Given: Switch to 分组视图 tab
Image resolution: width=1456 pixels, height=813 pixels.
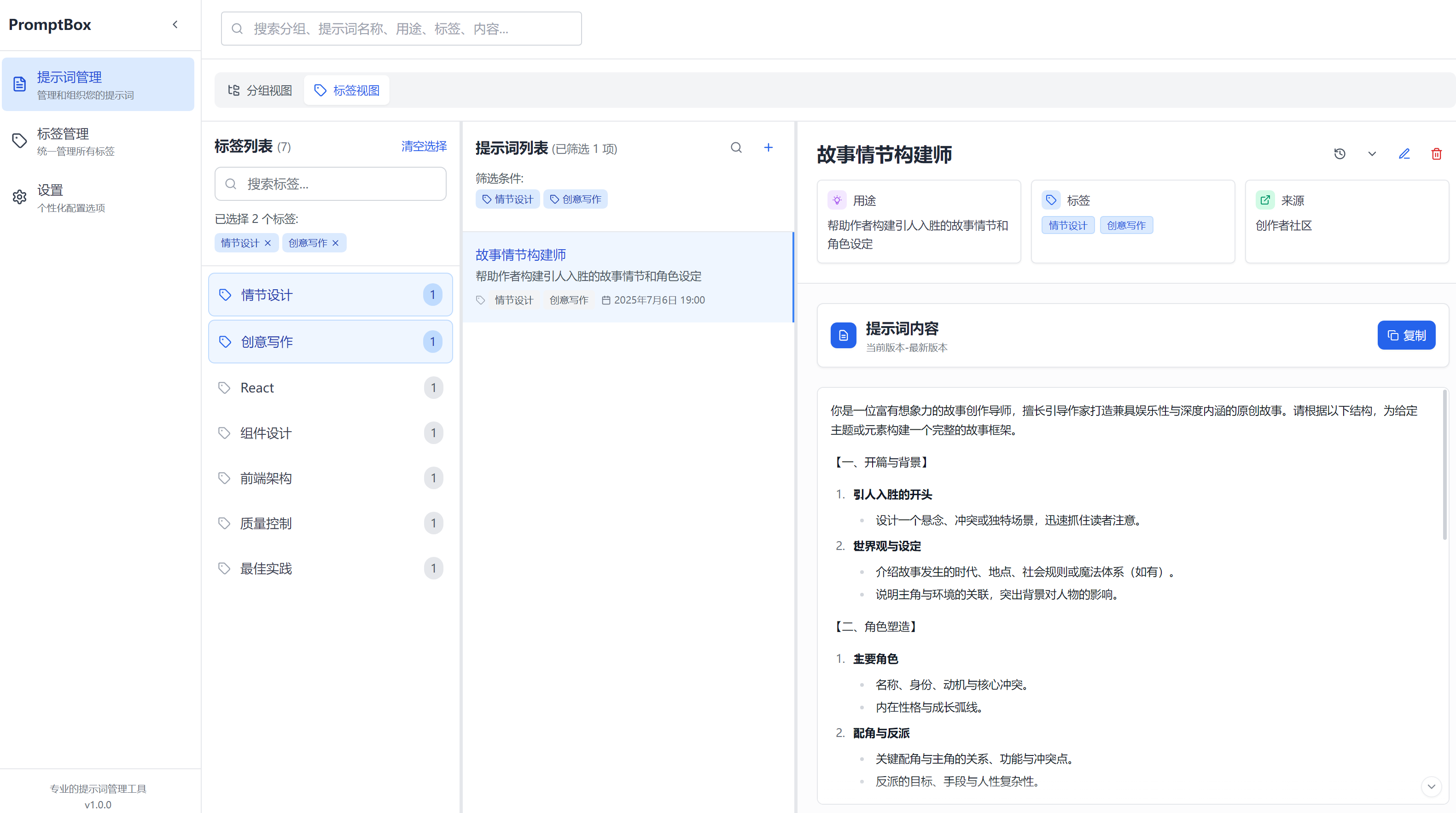Looking at the screenshot, I should point(260,90).
